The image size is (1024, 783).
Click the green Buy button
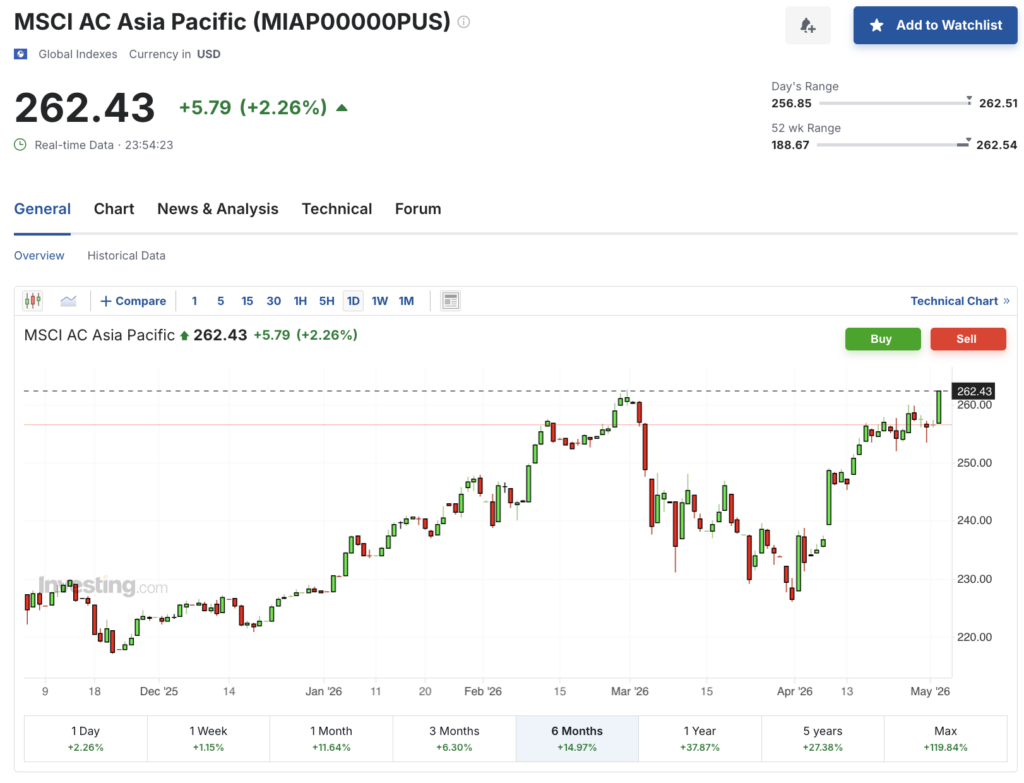click(882, 339)
